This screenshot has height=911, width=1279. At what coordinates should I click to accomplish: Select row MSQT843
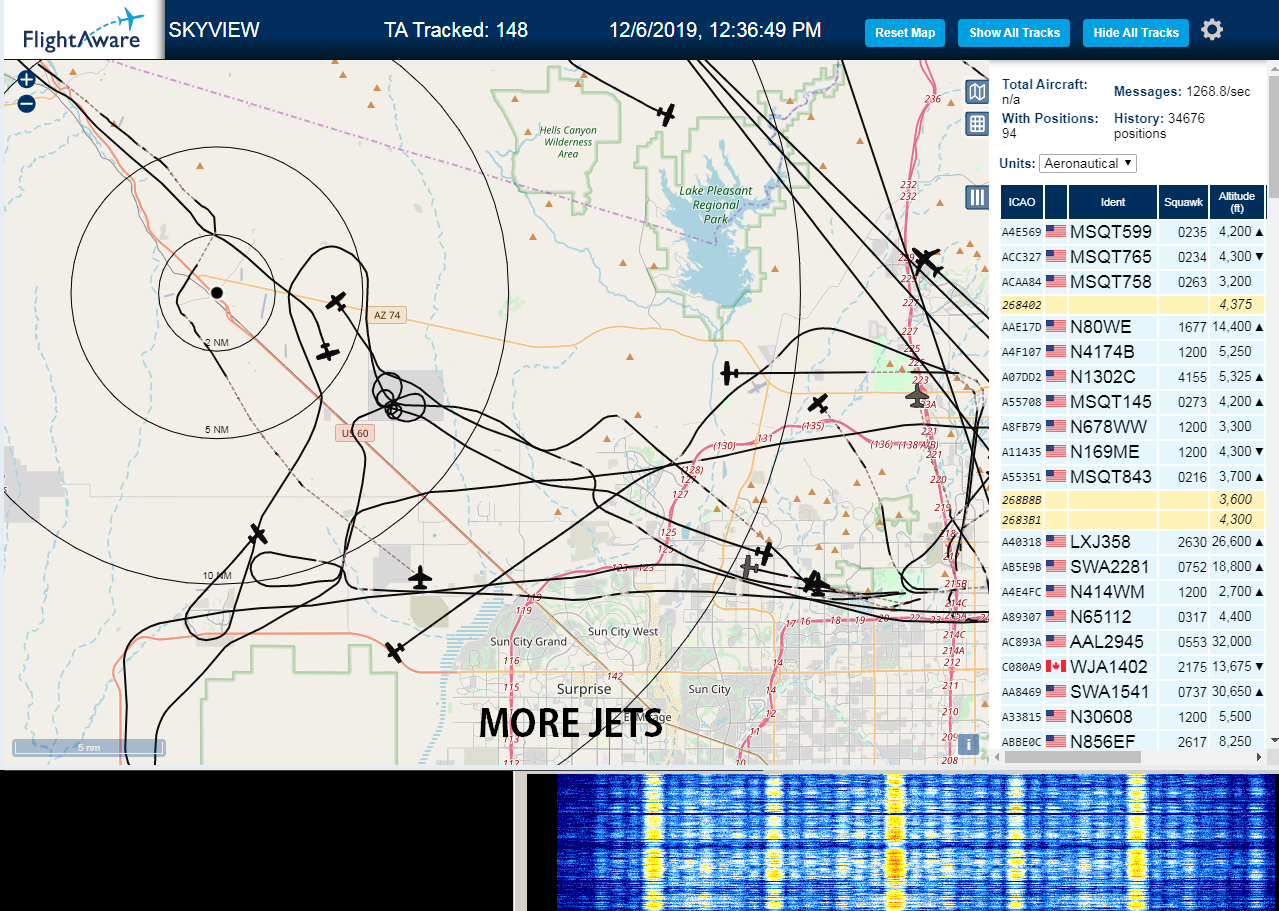(1134, 477)
